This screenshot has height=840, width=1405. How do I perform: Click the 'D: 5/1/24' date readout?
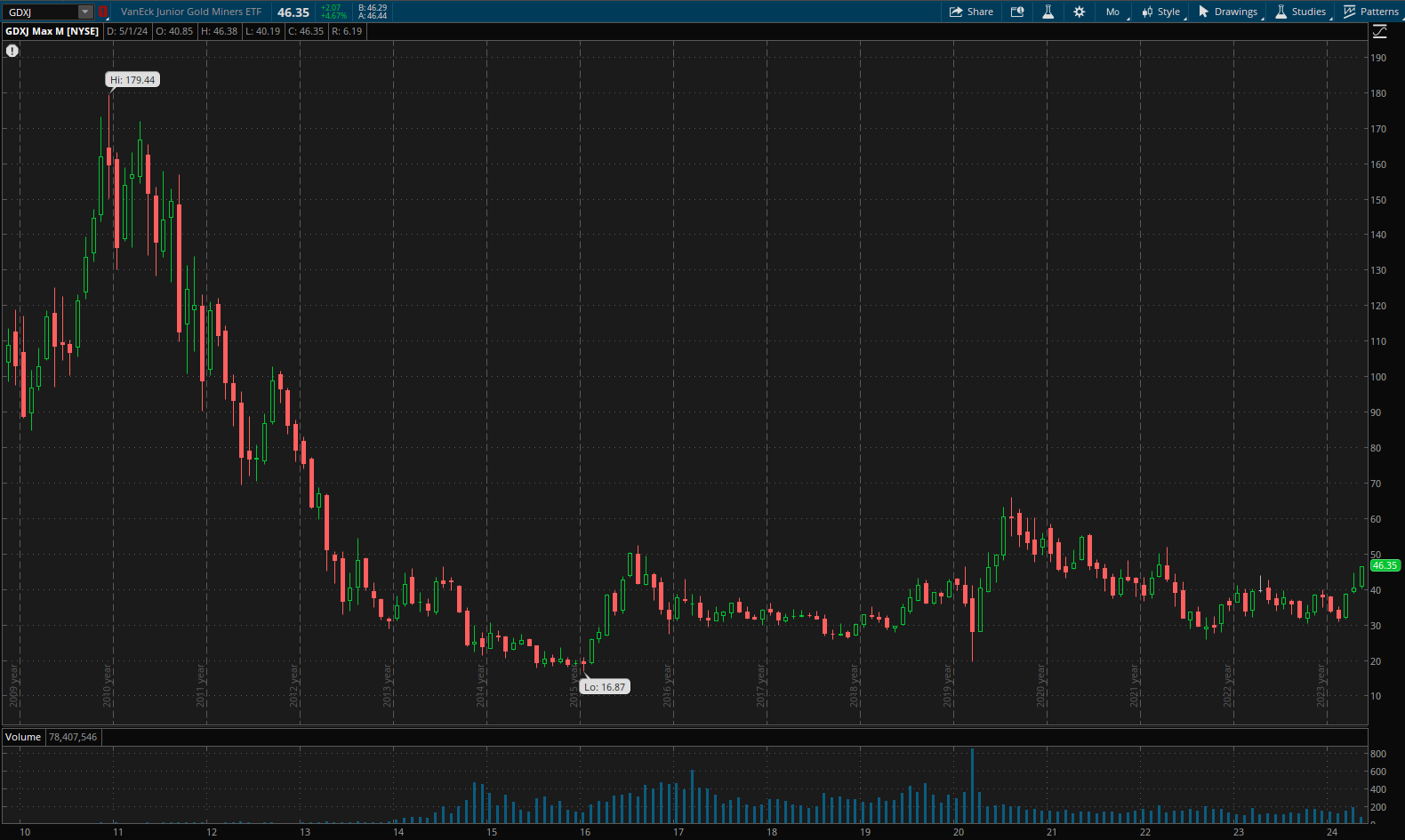coord(127,31)
